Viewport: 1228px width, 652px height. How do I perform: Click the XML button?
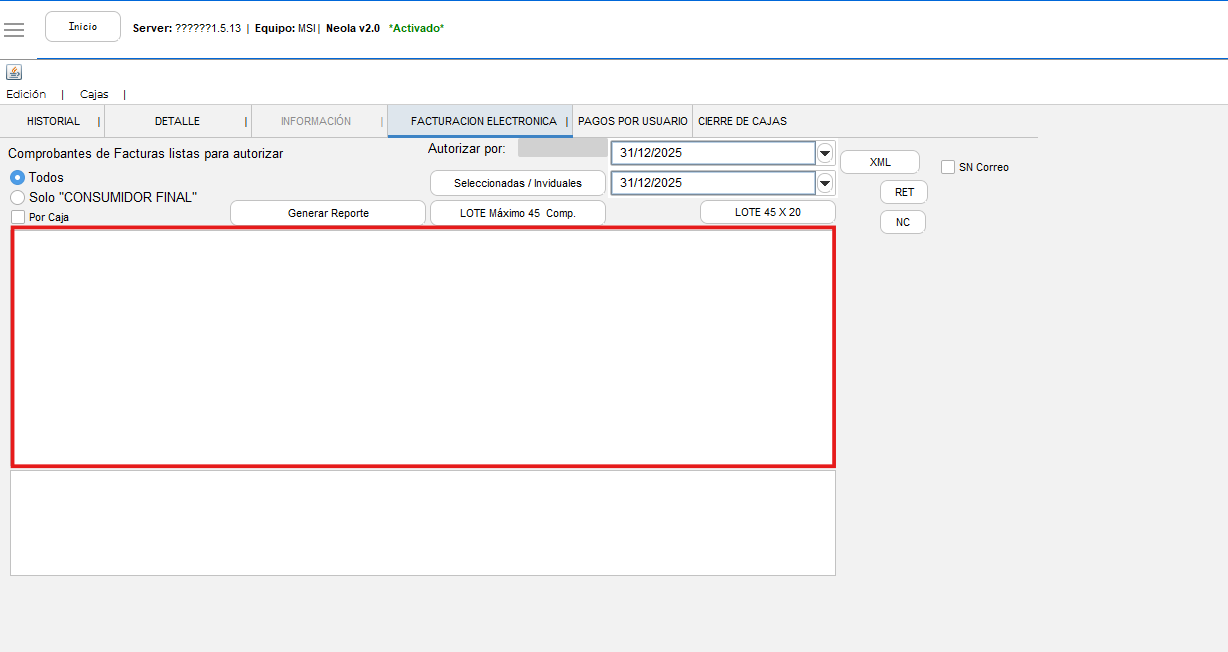[879, 162]
